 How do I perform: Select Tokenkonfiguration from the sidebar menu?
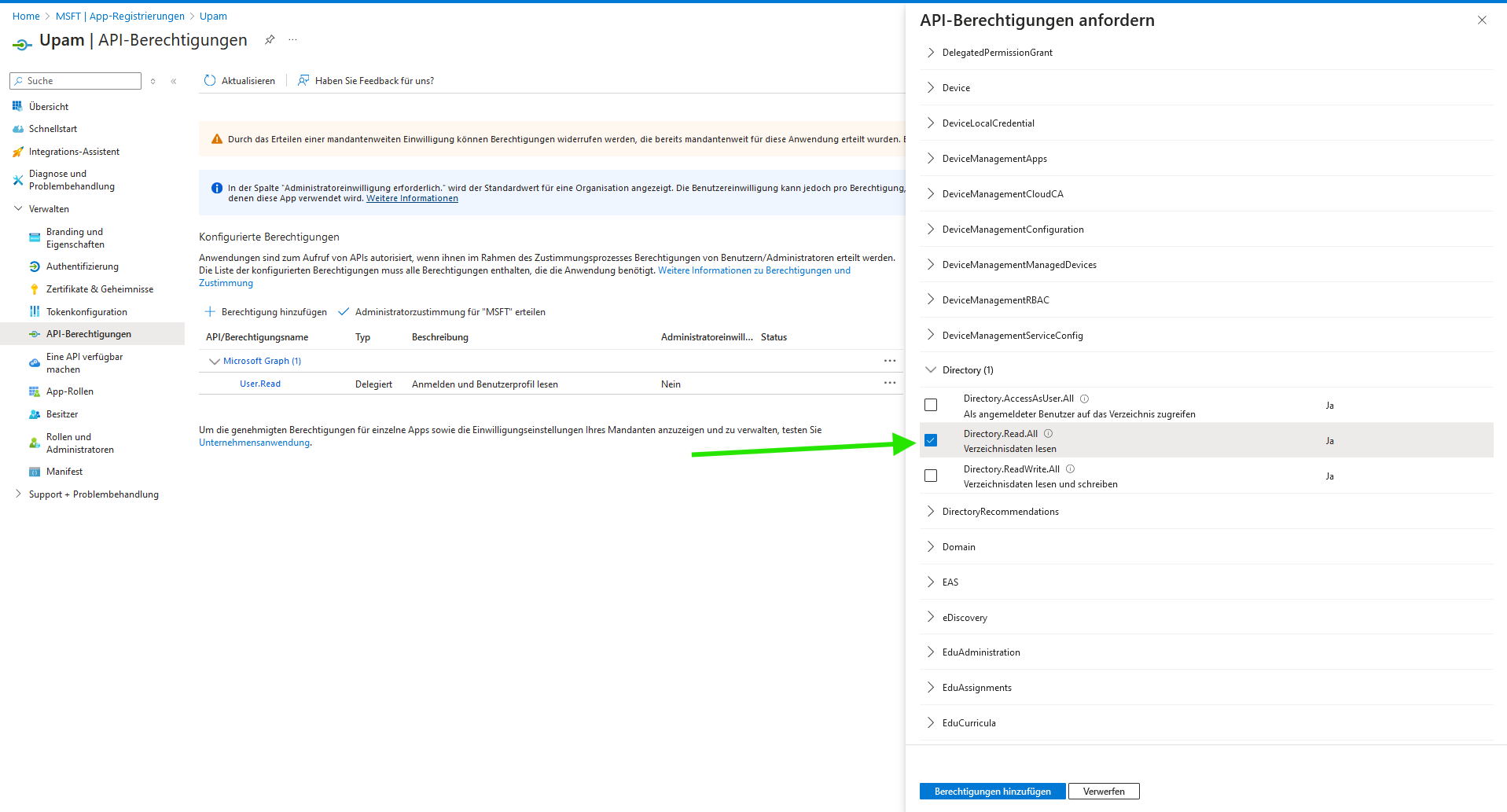86,312
